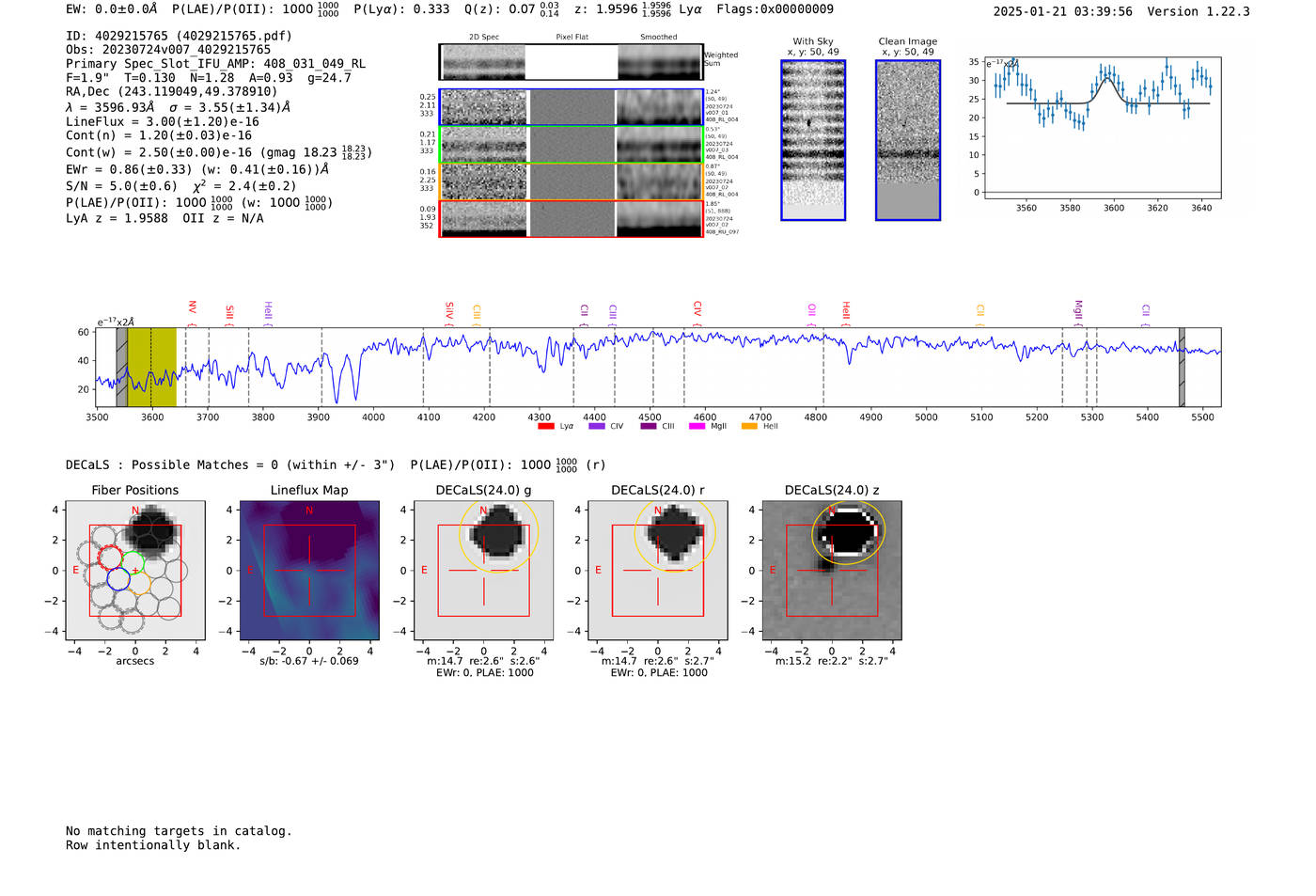Select the blue-bordered 2D spectrum row

(x=572, y=107)
